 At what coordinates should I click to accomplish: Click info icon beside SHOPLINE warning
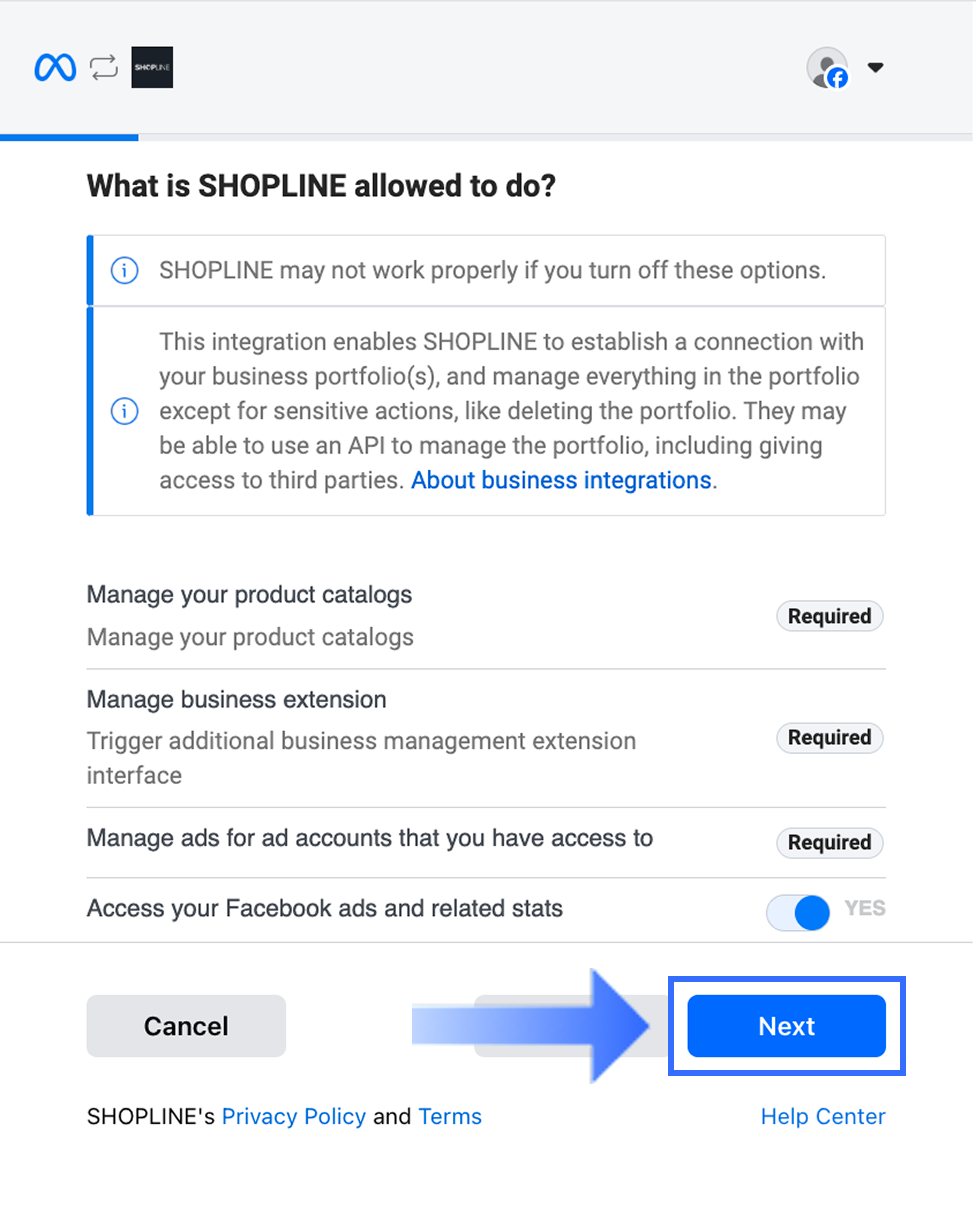click(124, 271)
